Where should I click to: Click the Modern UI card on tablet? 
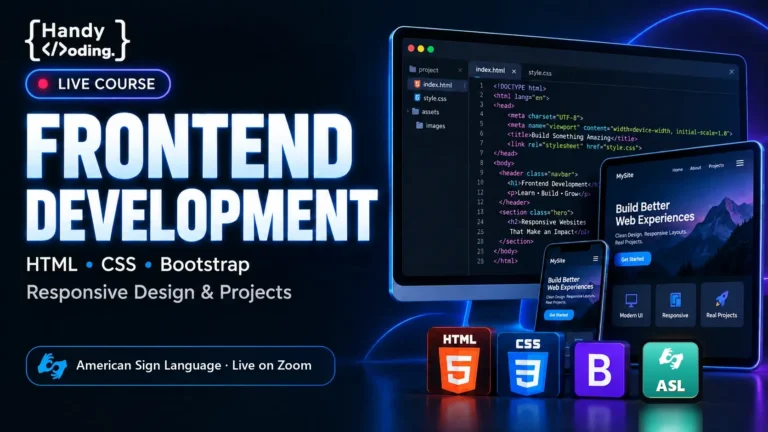[x=631, y=305]
